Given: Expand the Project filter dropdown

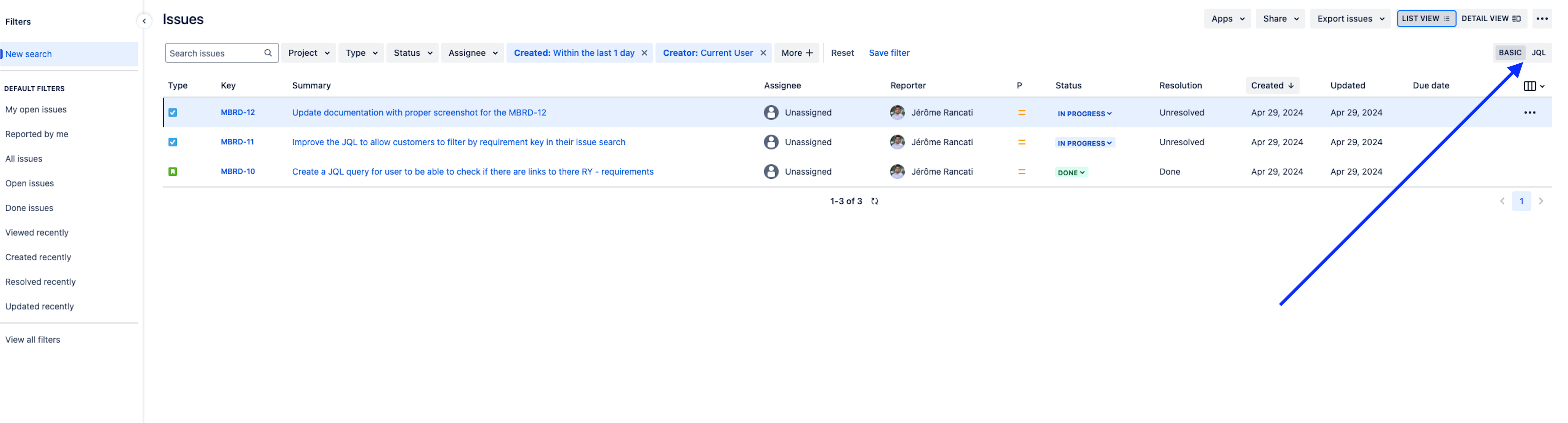Looking at the screenshot, I should coord(309,53).
